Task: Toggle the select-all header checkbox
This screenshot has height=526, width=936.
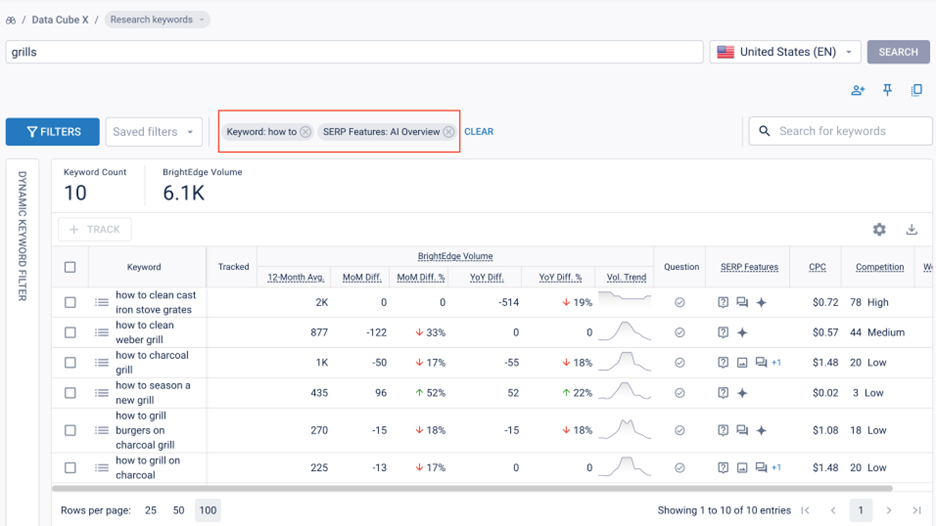Action: click(x=70, y=267)
